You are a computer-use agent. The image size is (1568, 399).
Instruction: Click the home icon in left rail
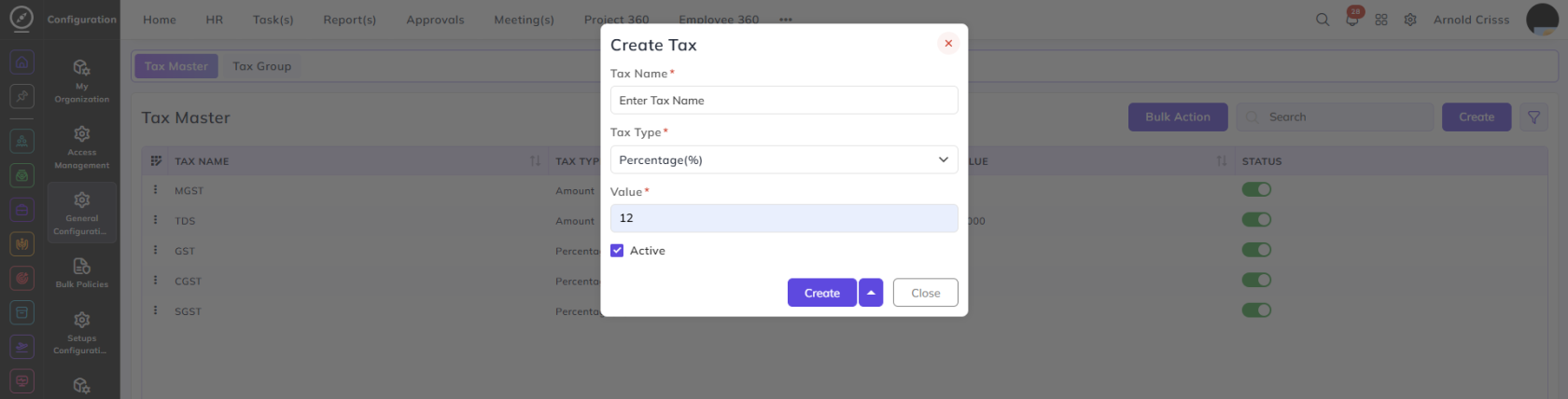pos(22,62)
